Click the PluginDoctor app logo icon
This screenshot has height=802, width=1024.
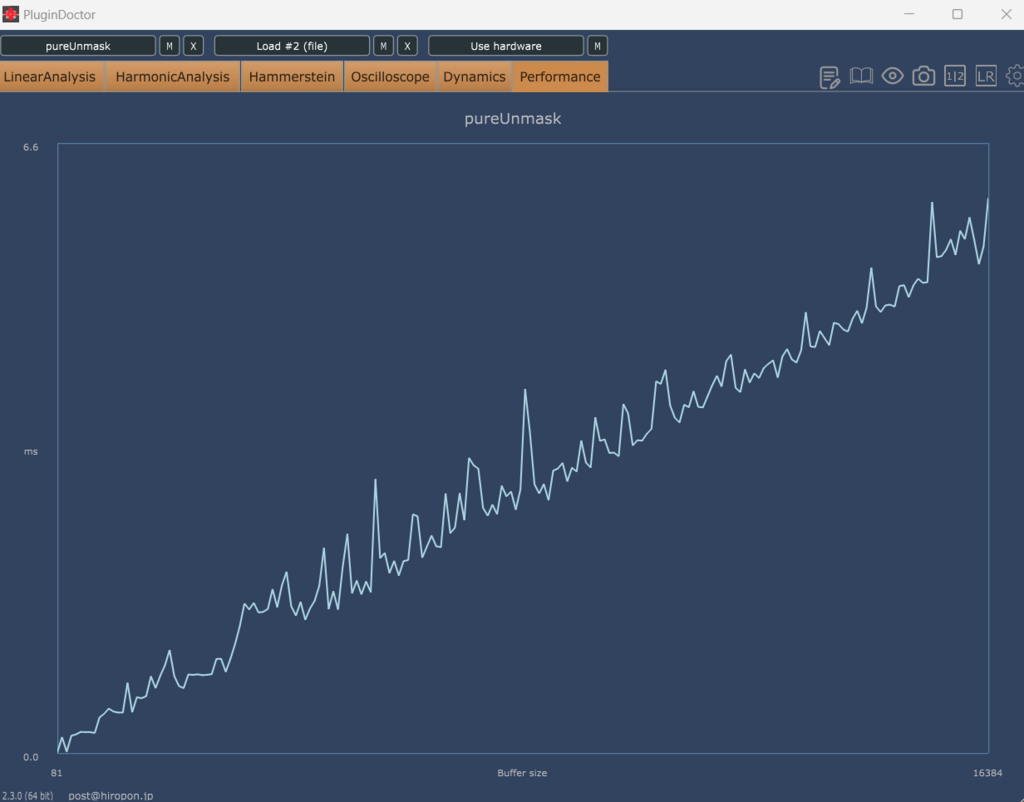point(10,14)
